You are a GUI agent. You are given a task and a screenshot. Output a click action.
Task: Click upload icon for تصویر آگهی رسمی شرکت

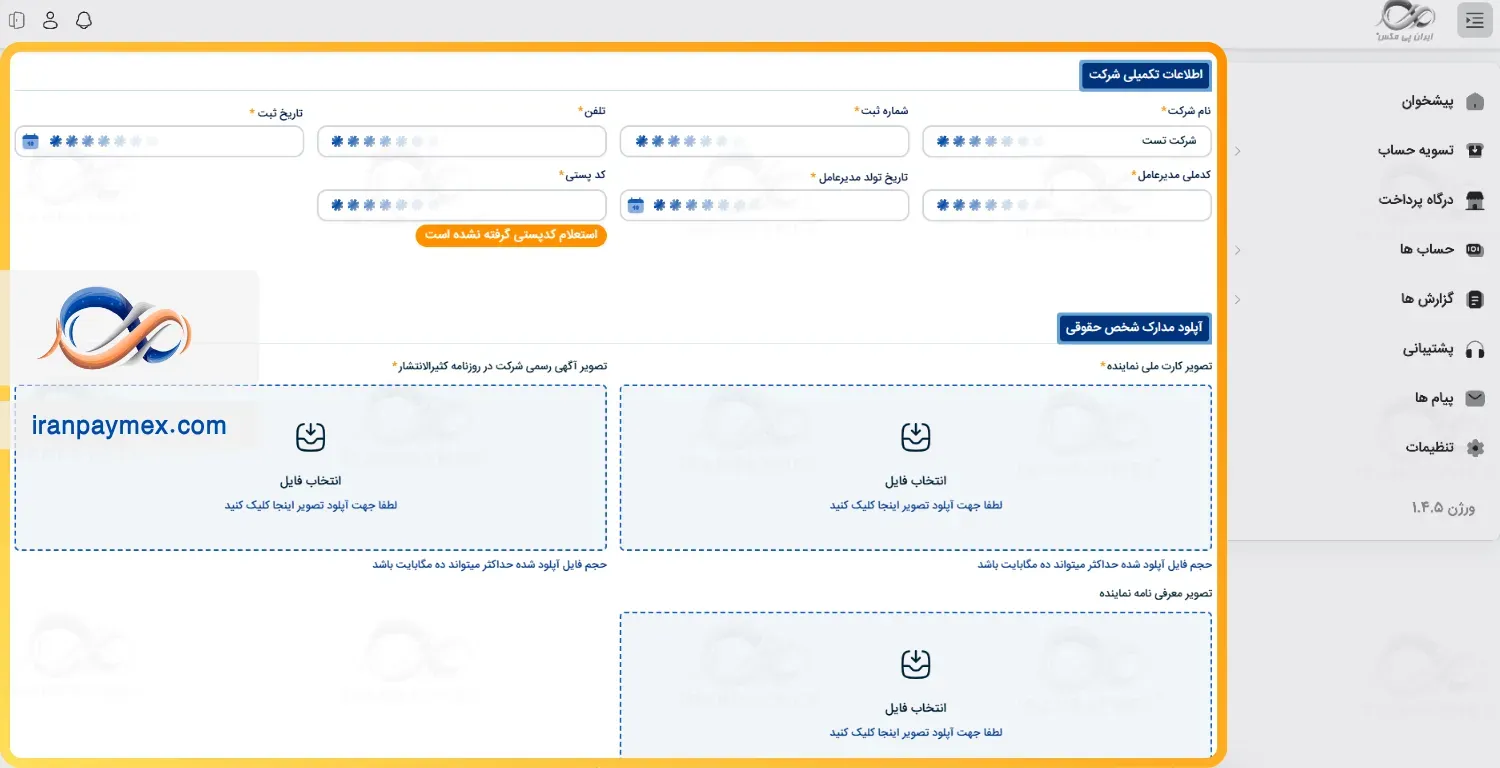pyautogui.click(x=311, y=436)
